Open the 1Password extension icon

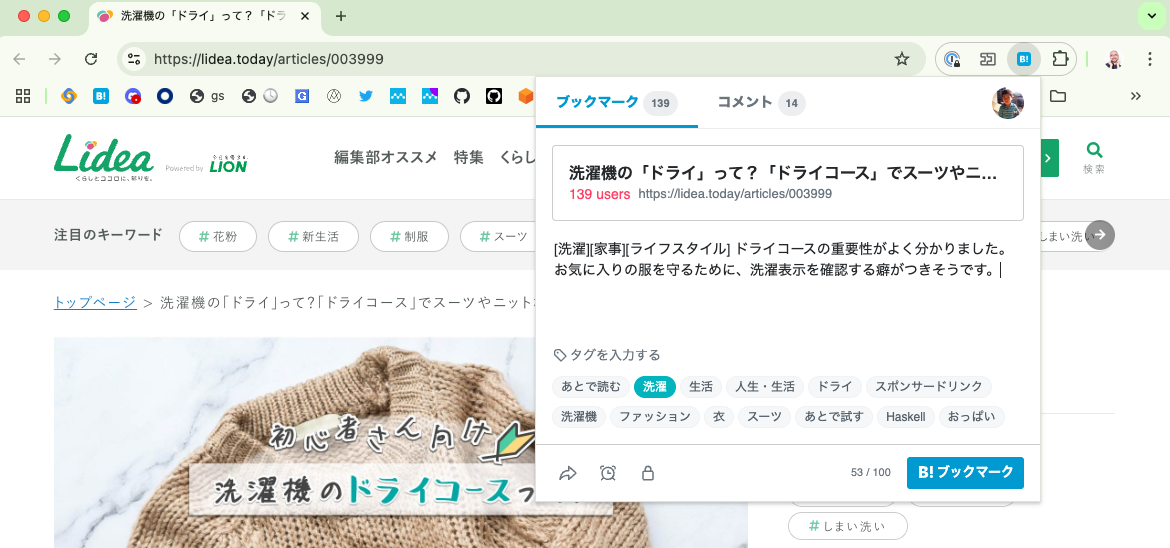pyautogui.click(x=952, y=59)
